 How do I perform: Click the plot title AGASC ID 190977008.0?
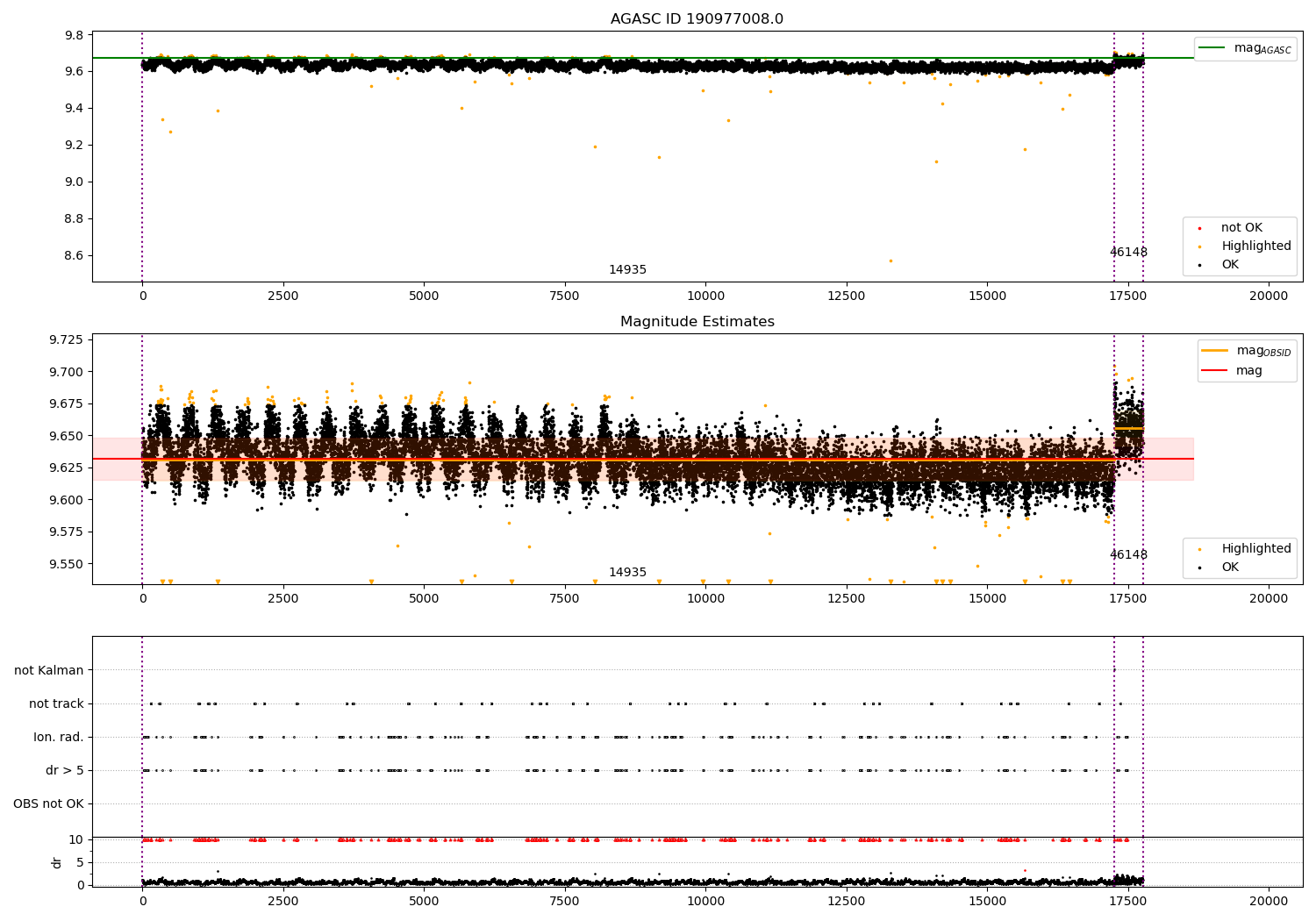(x=697, y=19)
